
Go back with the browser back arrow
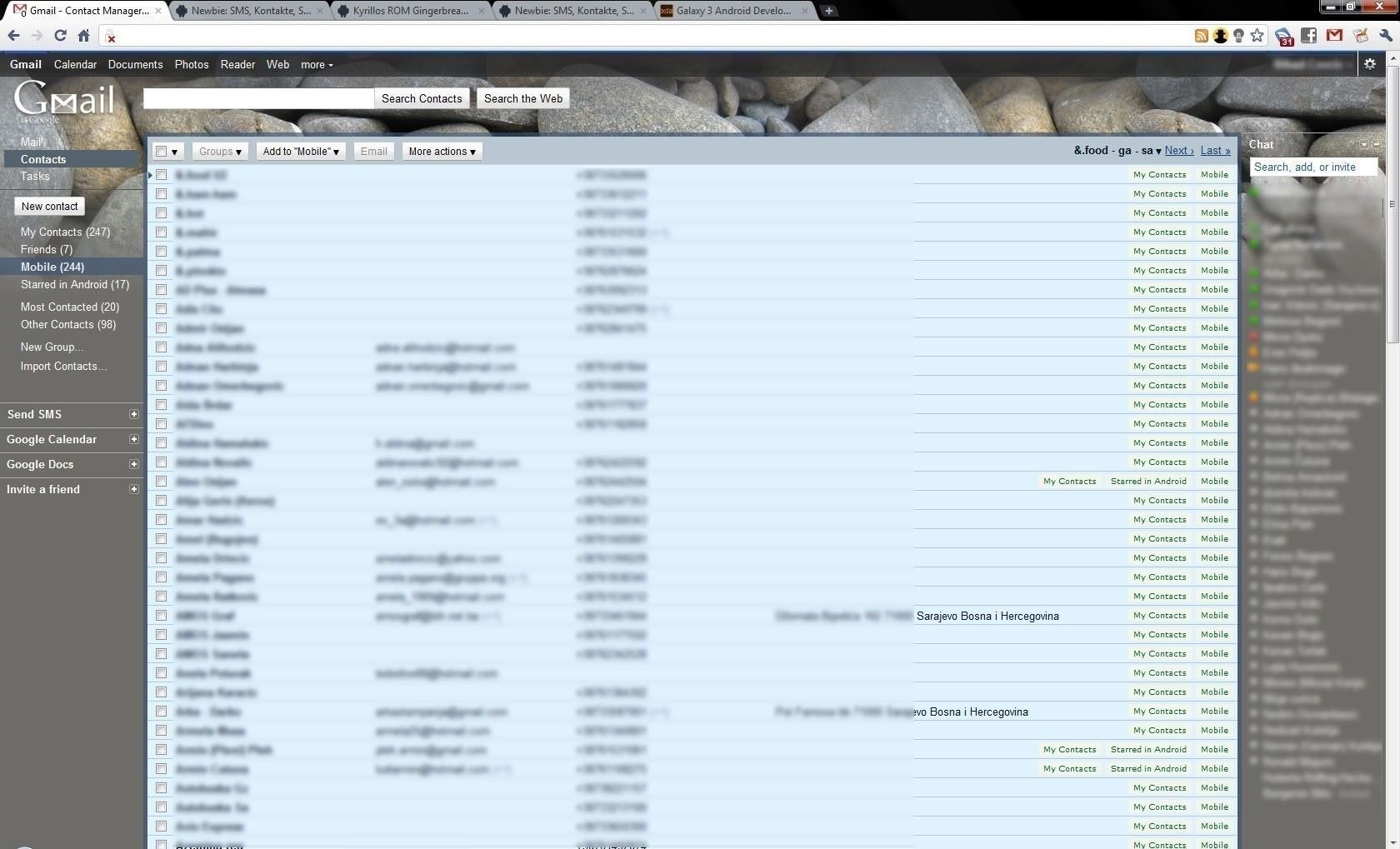click(13, 35)
